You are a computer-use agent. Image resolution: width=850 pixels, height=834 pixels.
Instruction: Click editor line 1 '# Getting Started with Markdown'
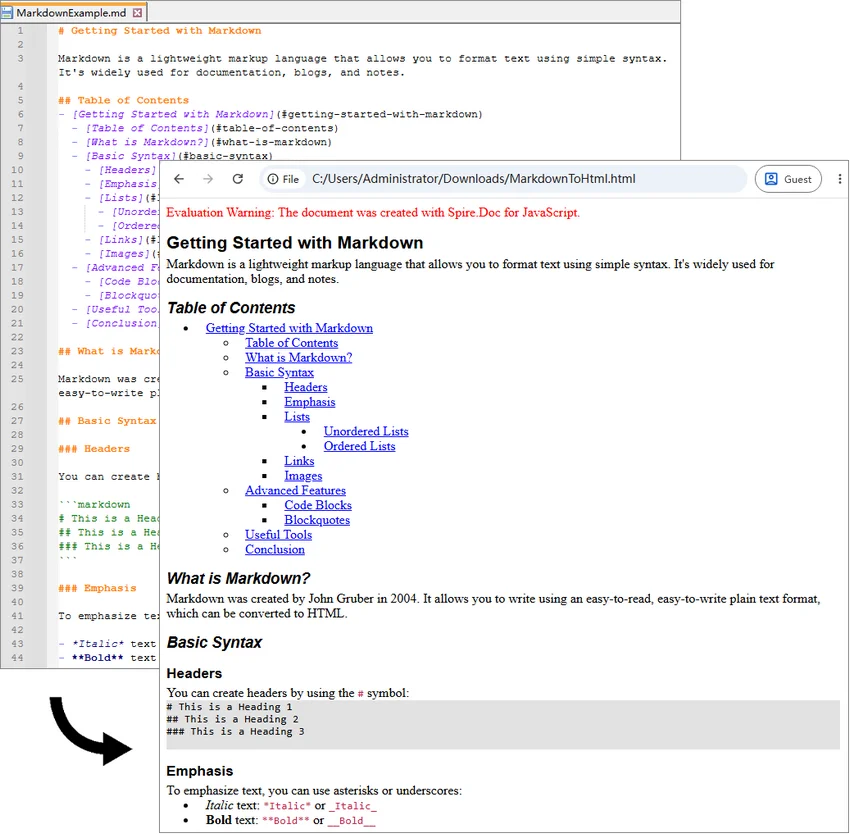click(x=159, y=31)
